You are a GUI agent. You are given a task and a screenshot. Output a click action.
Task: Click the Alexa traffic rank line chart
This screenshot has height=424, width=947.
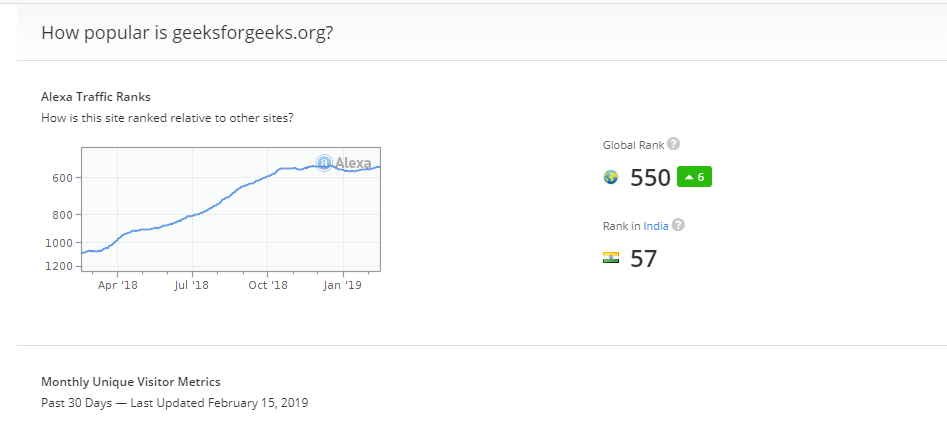click(x=230, y=210)
